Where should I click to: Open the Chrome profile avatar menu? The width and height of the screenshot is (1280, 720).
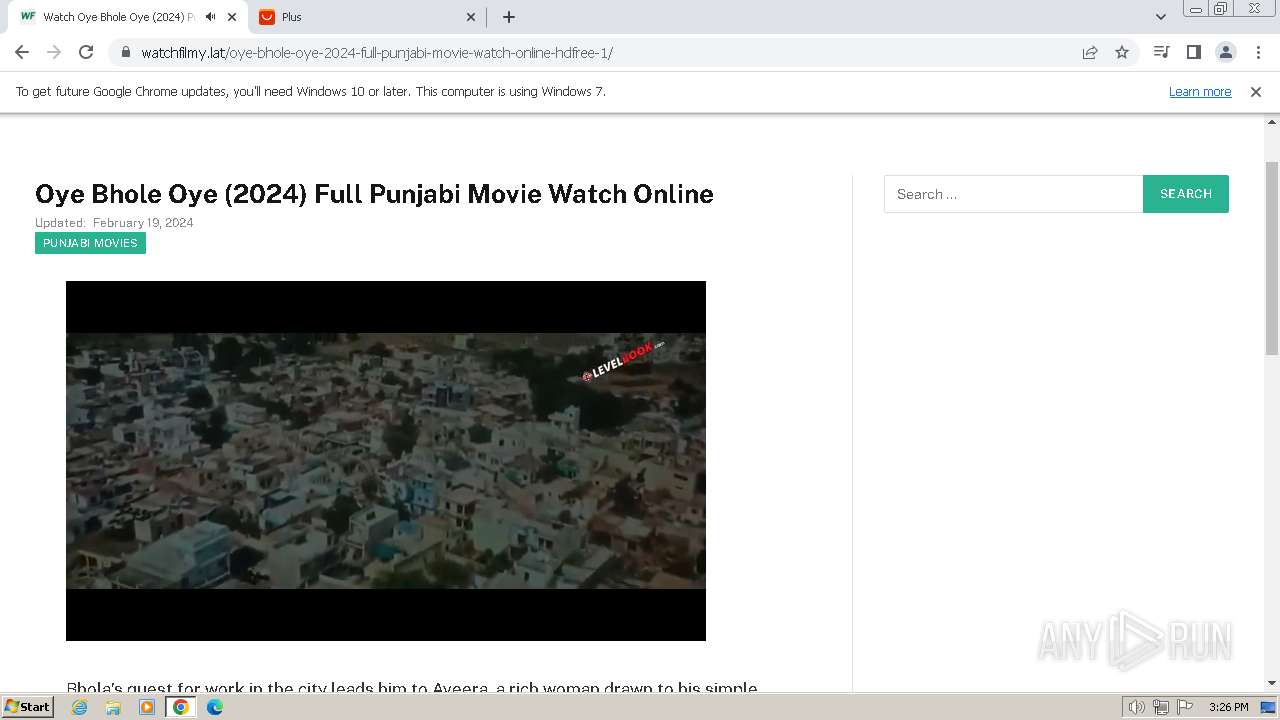pyautogui.click(x=1225, y=52)
